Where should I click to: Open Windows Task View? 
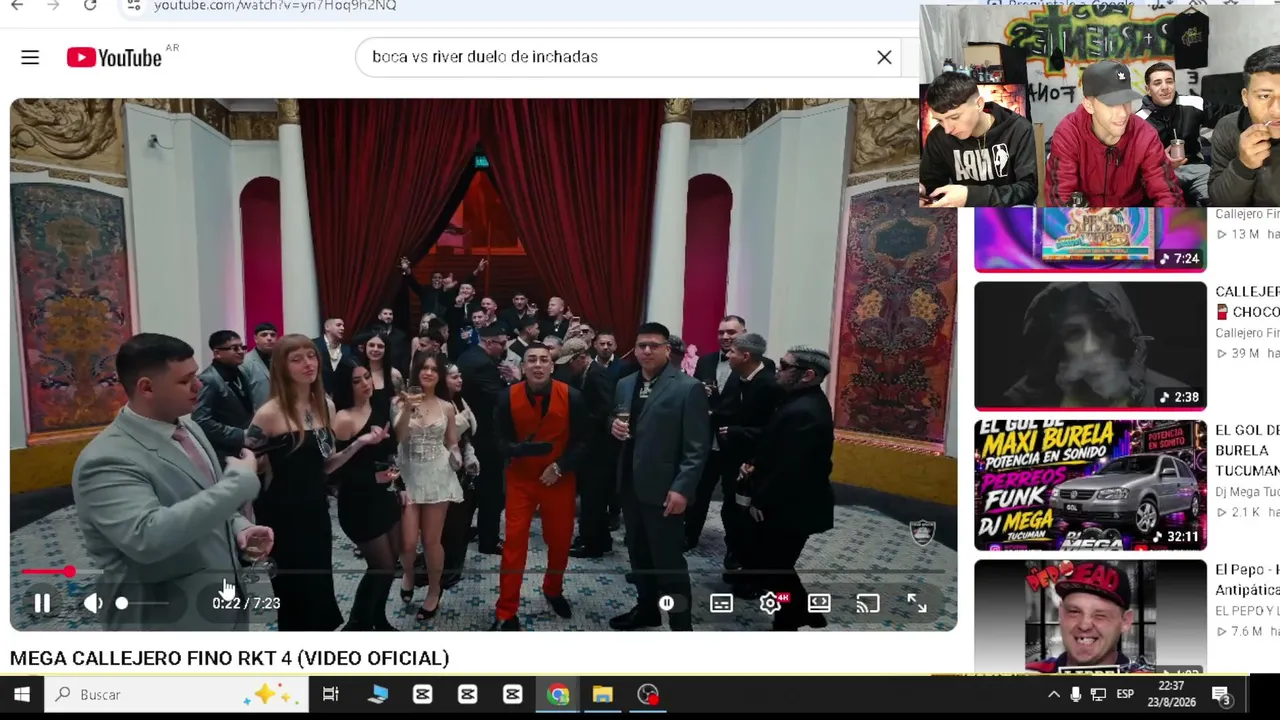[x=330, y=694]
